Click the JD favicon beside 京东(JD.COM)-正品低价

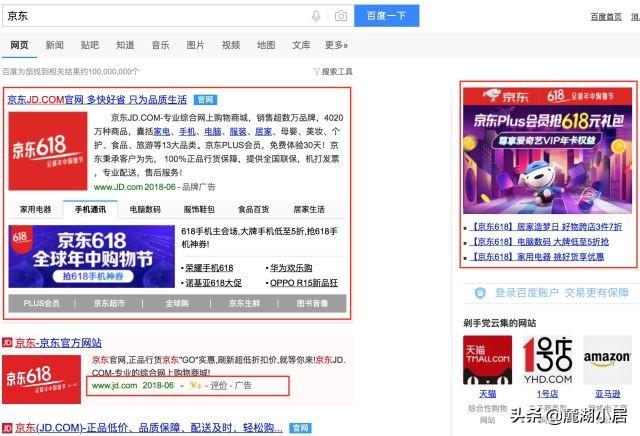[7, 427]
